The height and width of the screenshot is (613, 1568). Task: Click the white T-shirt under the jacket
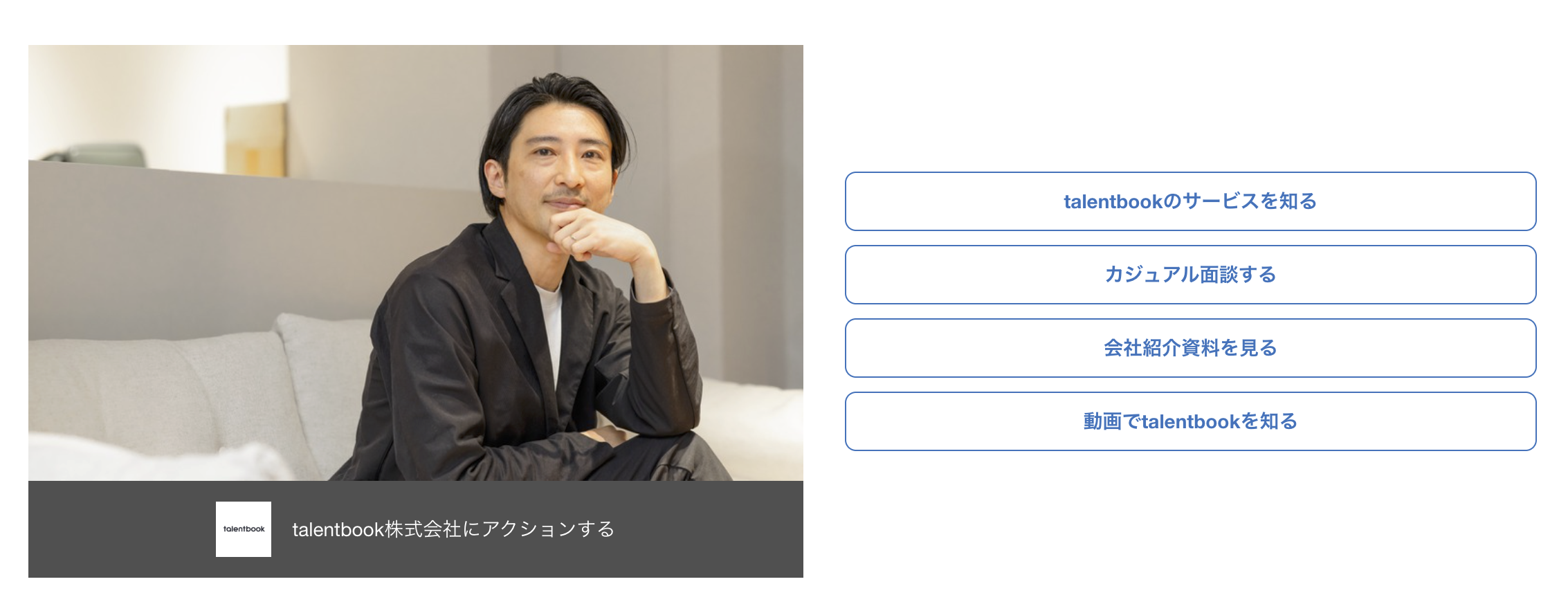click(x=550, y=325)
